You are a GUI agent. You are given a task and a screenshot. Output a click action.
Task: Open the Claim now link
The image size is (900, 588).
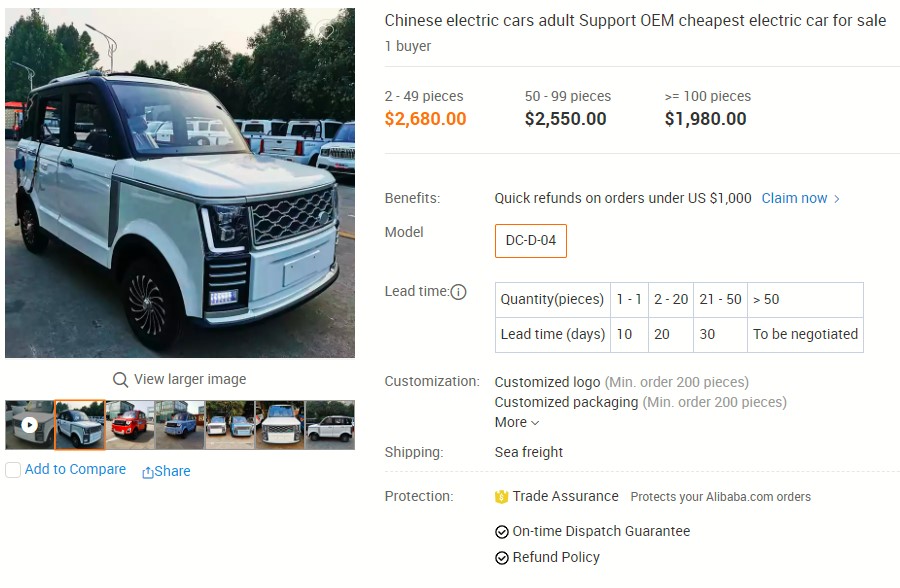coord(794,198)
